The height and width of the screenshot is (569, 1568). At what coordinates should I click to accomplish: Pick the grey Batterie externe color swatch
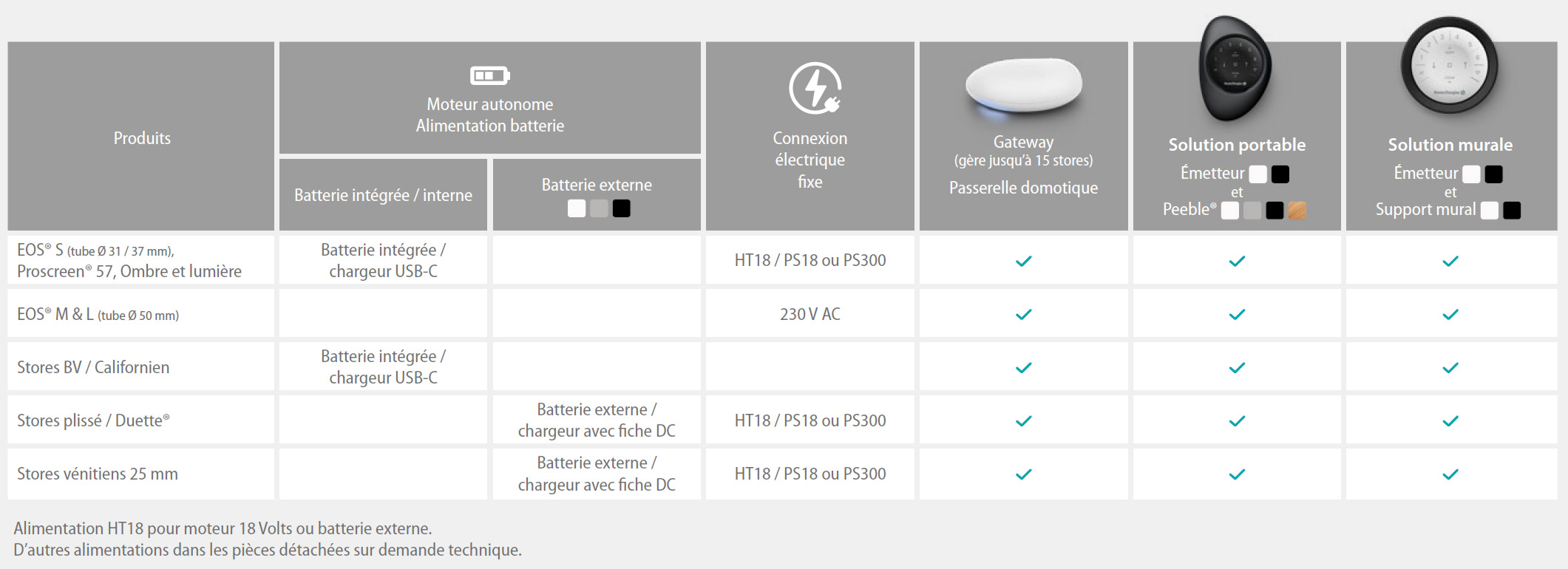600,208
